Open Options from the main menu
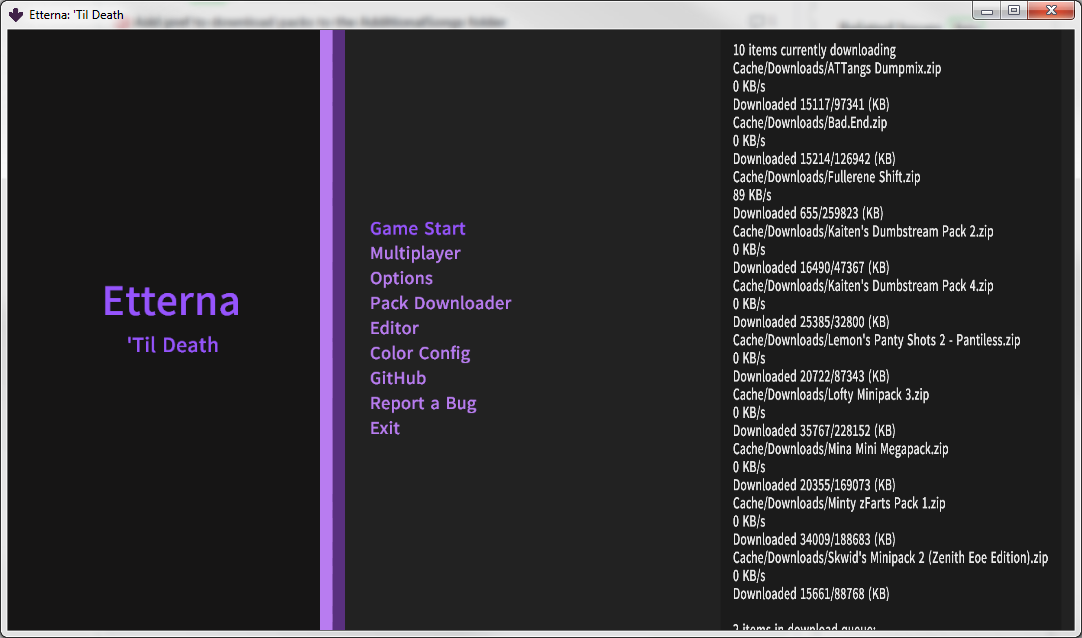Viewport: 1082px width, 638px height. point(401,278)
